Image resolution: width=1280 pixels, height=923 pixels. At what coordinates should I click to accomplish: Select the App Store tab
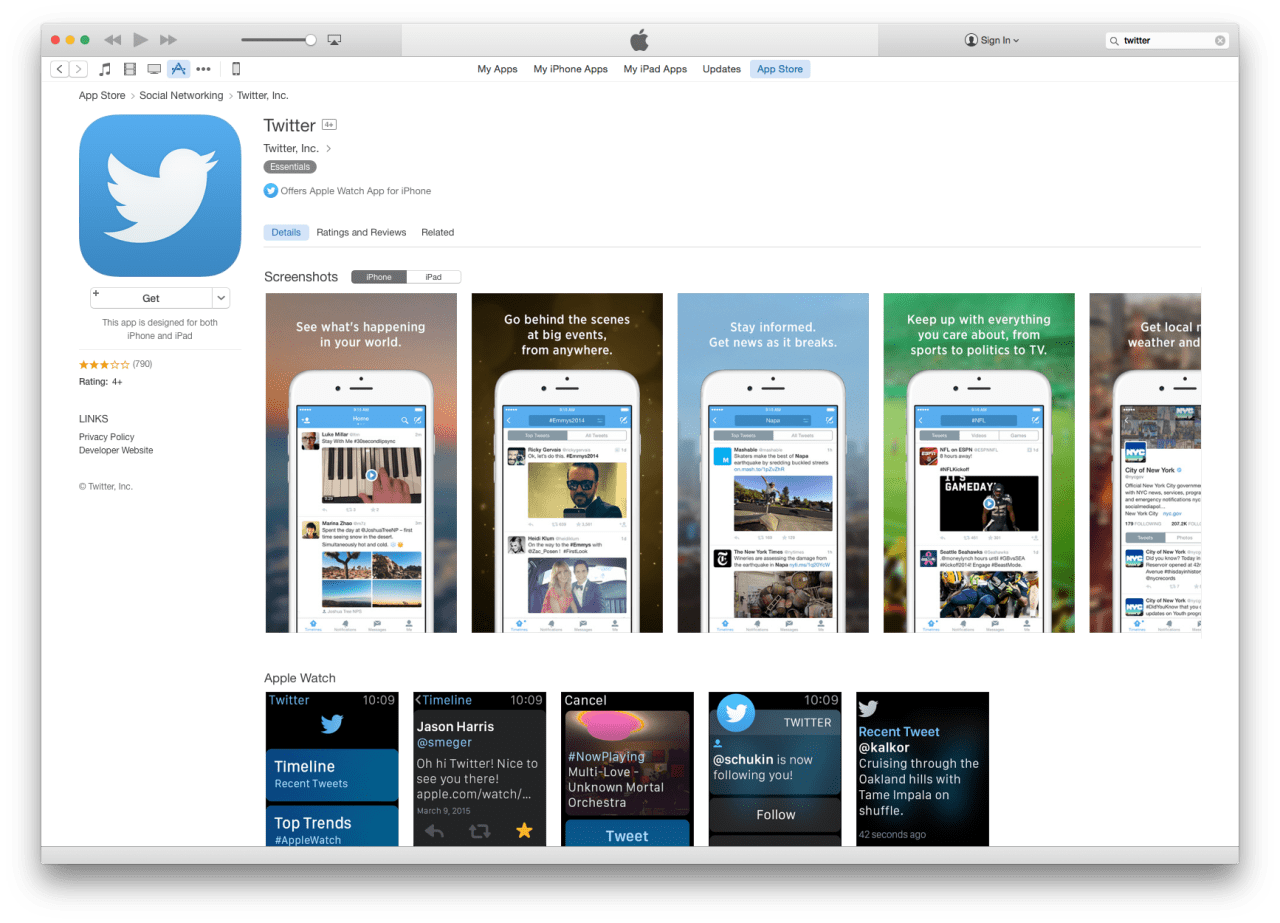point(780,69)
